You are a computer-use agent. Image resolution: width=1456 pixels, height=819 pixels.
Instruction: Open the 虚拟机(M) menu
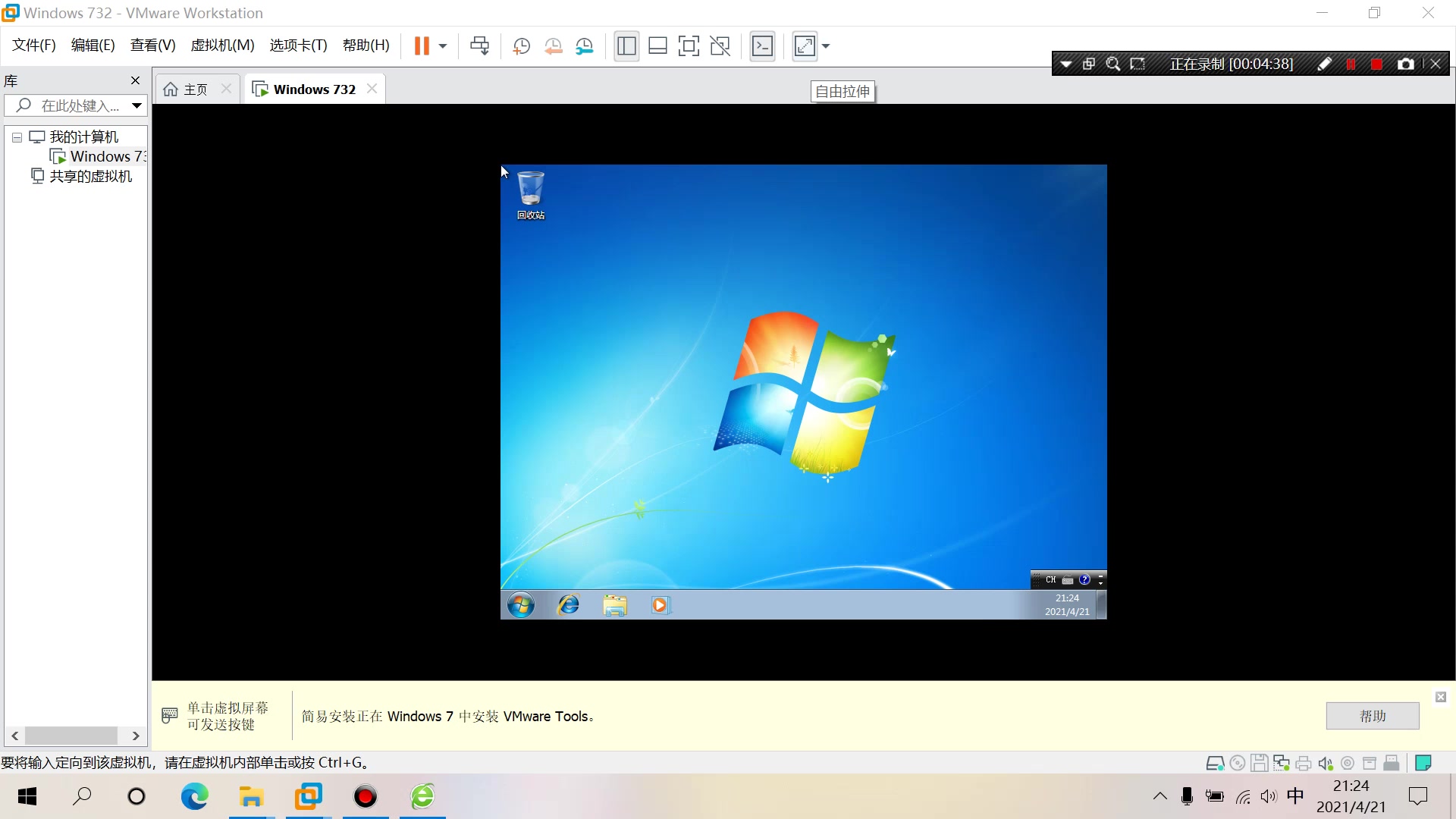(x=221, y=45)
